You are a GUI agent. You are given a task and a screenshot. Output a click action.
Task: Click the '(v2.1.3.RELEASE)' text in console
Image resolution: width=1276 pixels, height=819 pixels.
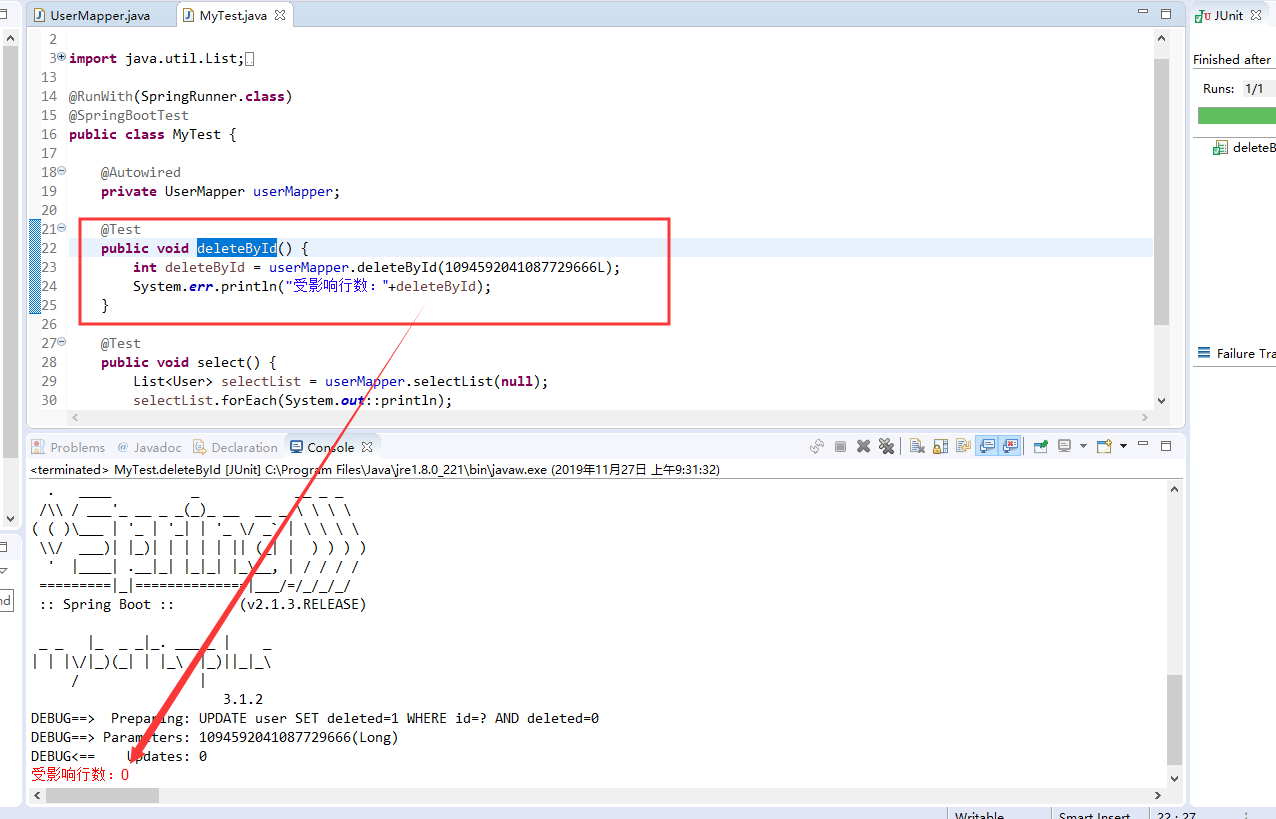coord(303,604)
